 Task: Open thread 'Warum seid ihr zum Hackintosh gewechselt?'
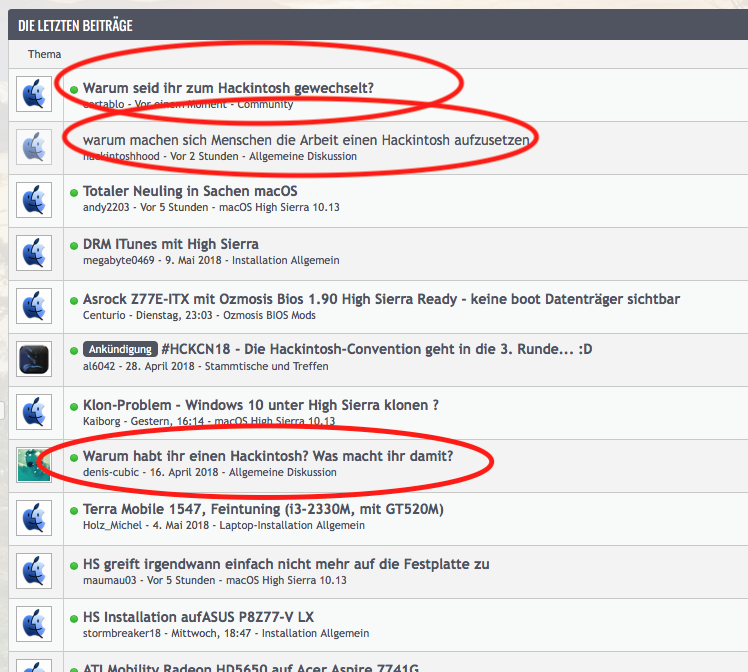[x=228, y=88]
